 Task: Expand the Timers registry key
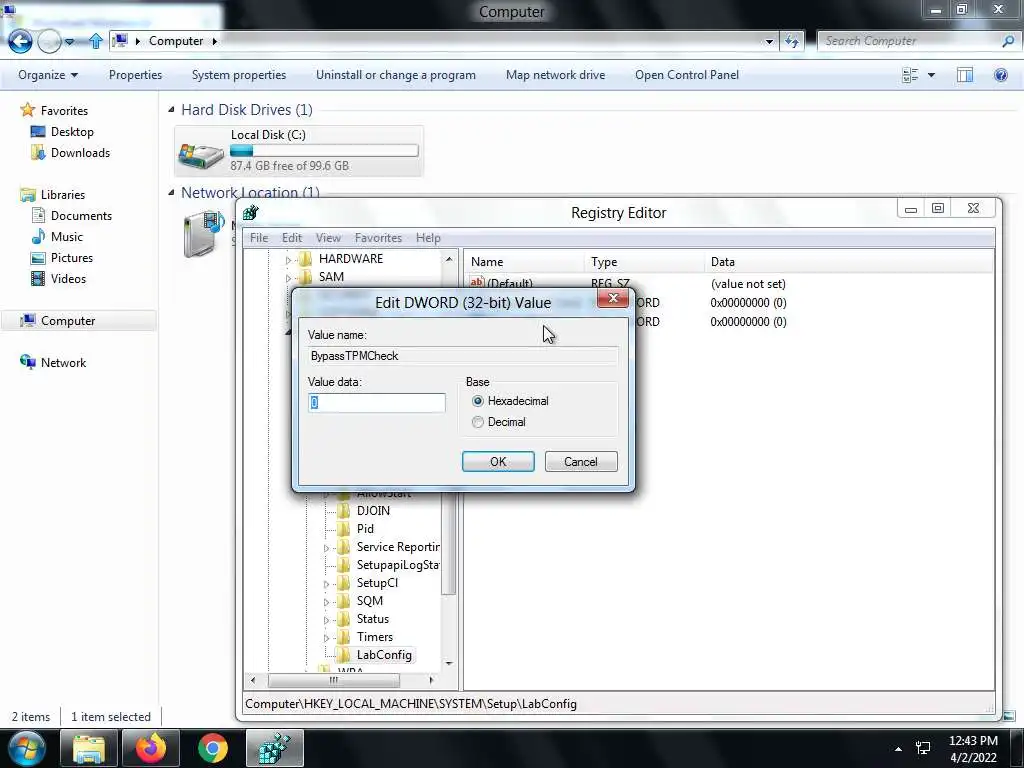coord(326,638)
